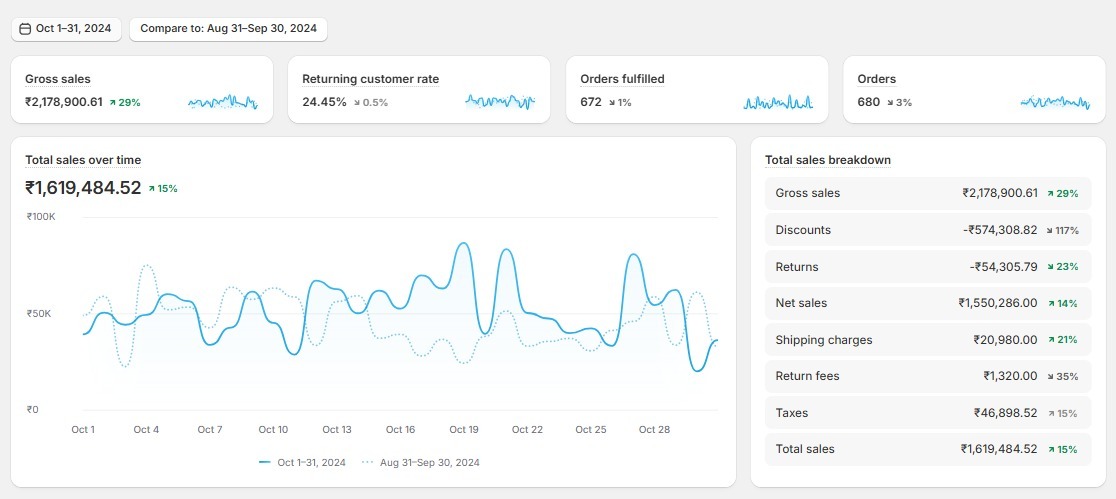The height and width of the screenshot is (499, 1116).
Task: Click the Shipping charges breakdown row
Action: tap(927, 340)
